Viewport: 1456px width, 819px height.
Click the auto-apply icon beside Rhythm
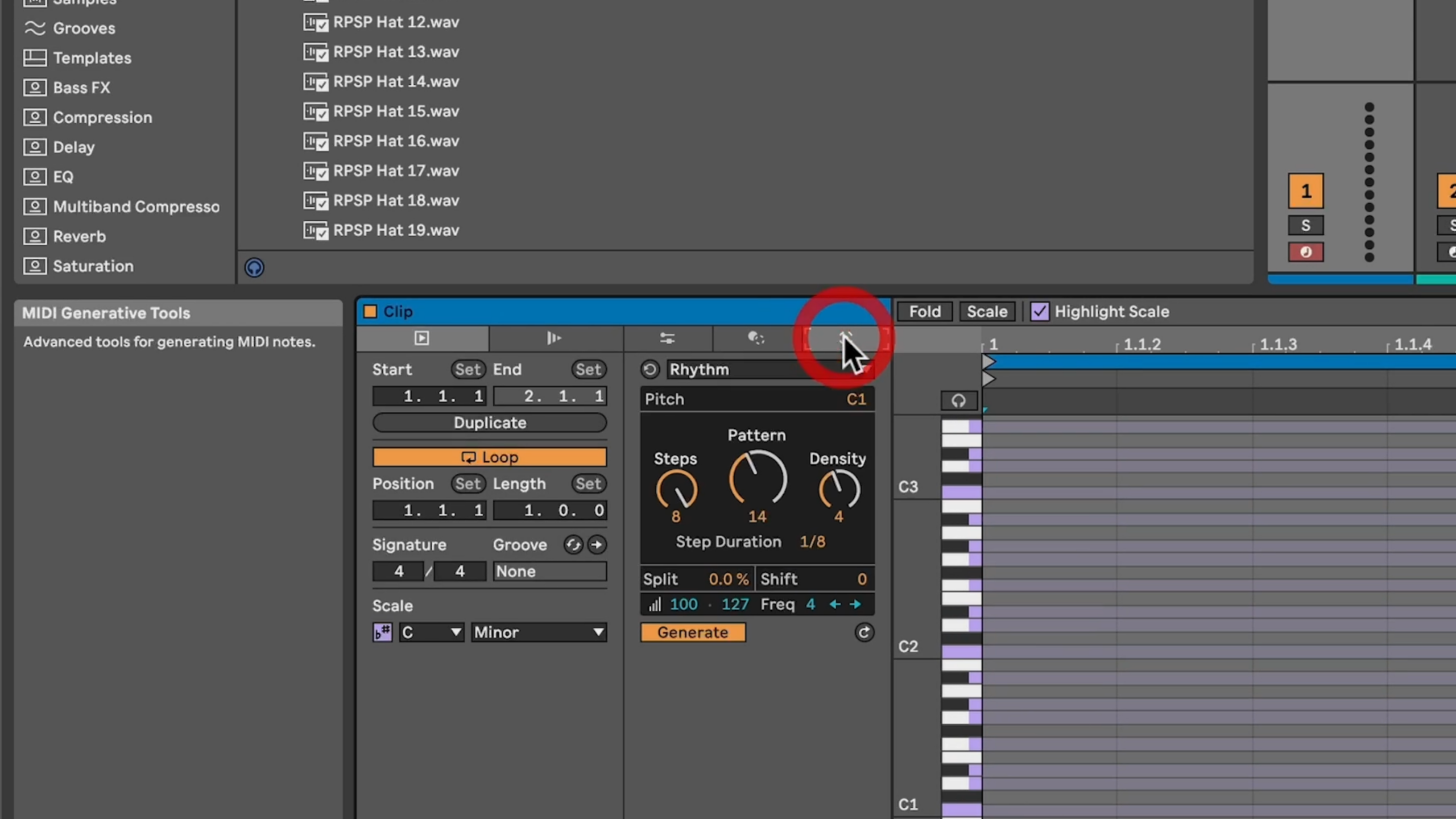tap(650, 370)
